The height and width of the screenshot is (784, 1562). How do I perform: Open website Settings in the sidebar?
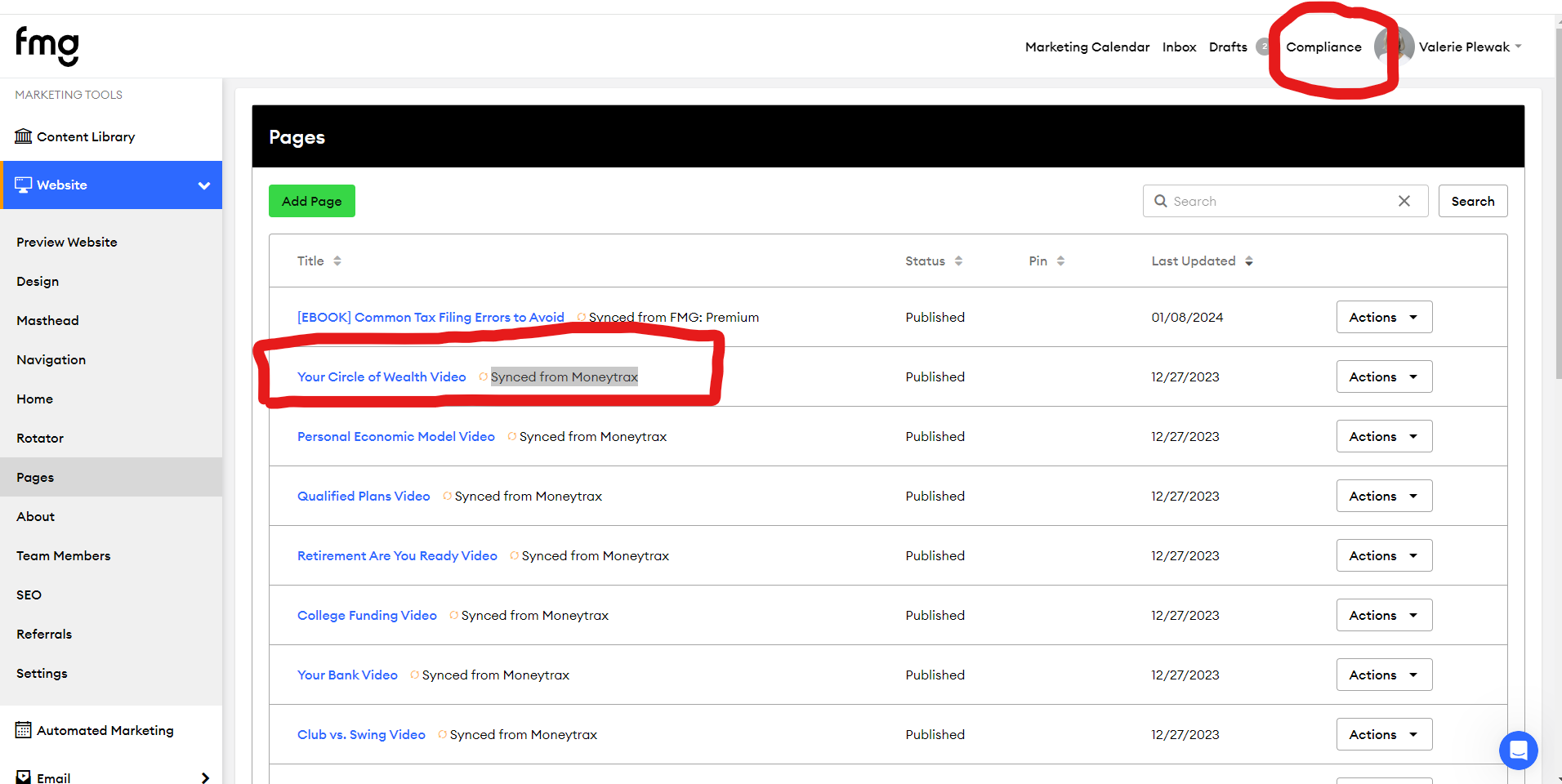(x=42, y=673)
